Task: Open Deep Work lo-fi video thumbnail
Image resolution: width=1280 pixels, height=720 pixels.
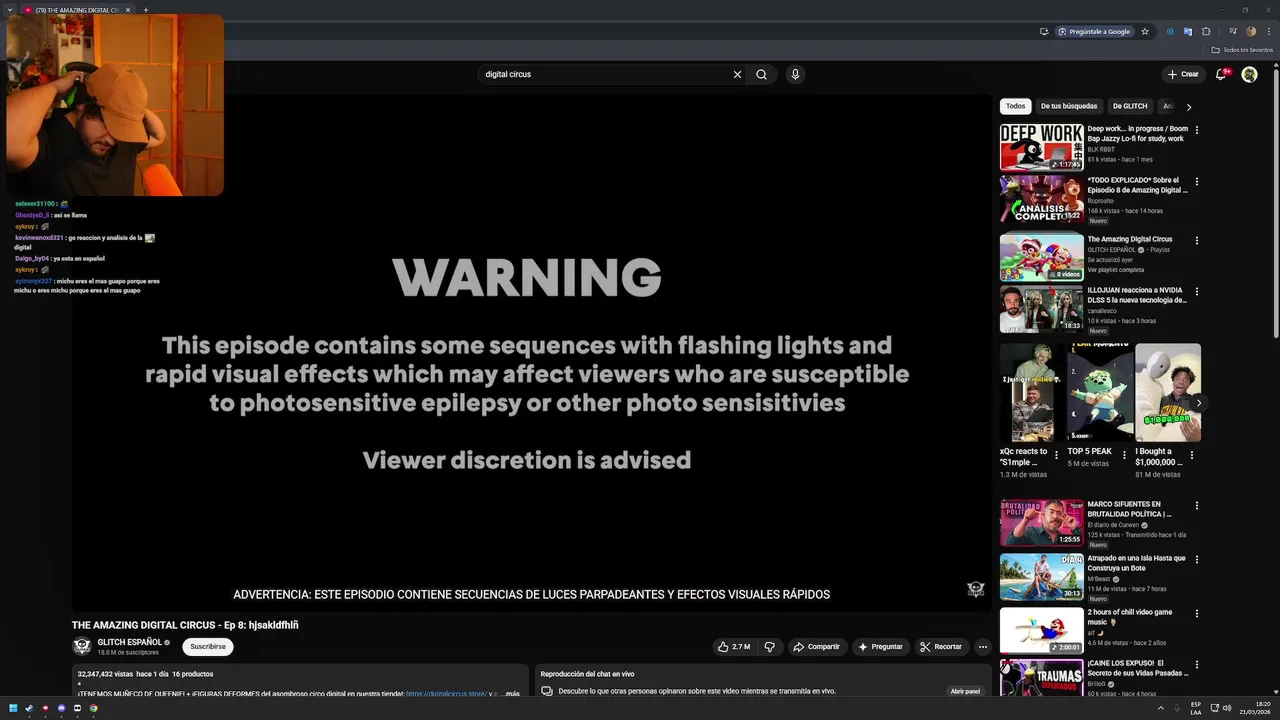Action: pyautogui.click(x=1041, y=147)
